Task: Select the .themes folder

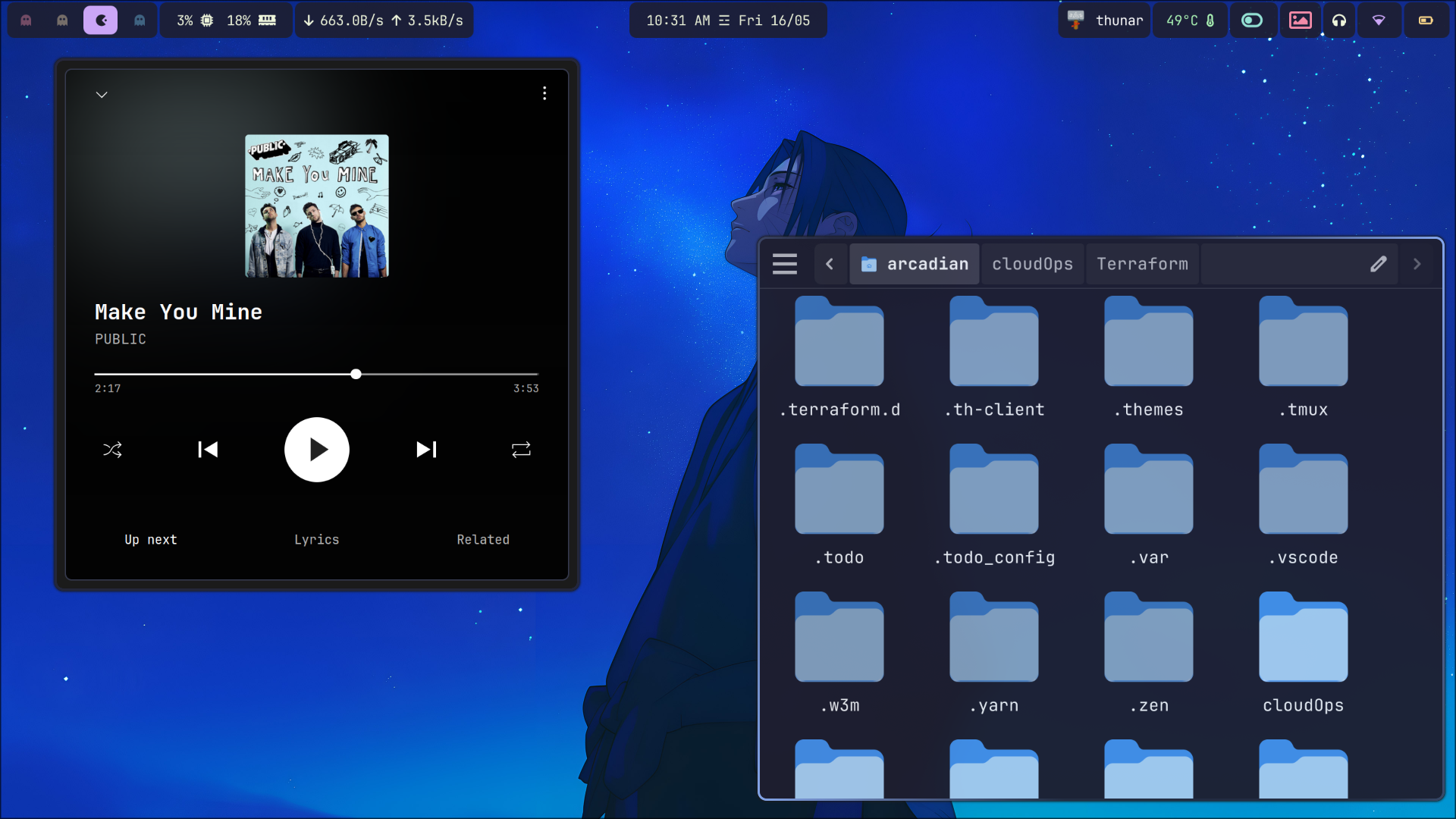Action: pyautogui.click(x=1149, y=358)
